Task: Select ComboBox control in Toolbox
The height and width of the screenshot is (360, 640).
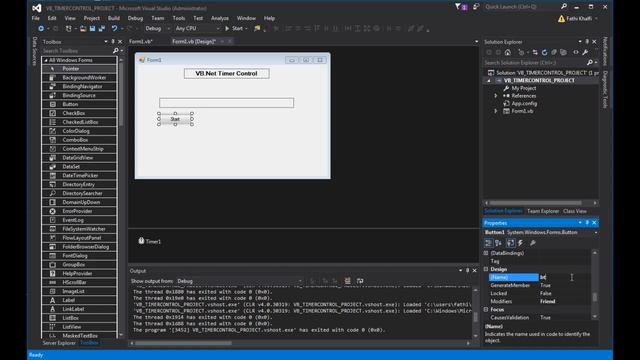Action: pos(79,140)
